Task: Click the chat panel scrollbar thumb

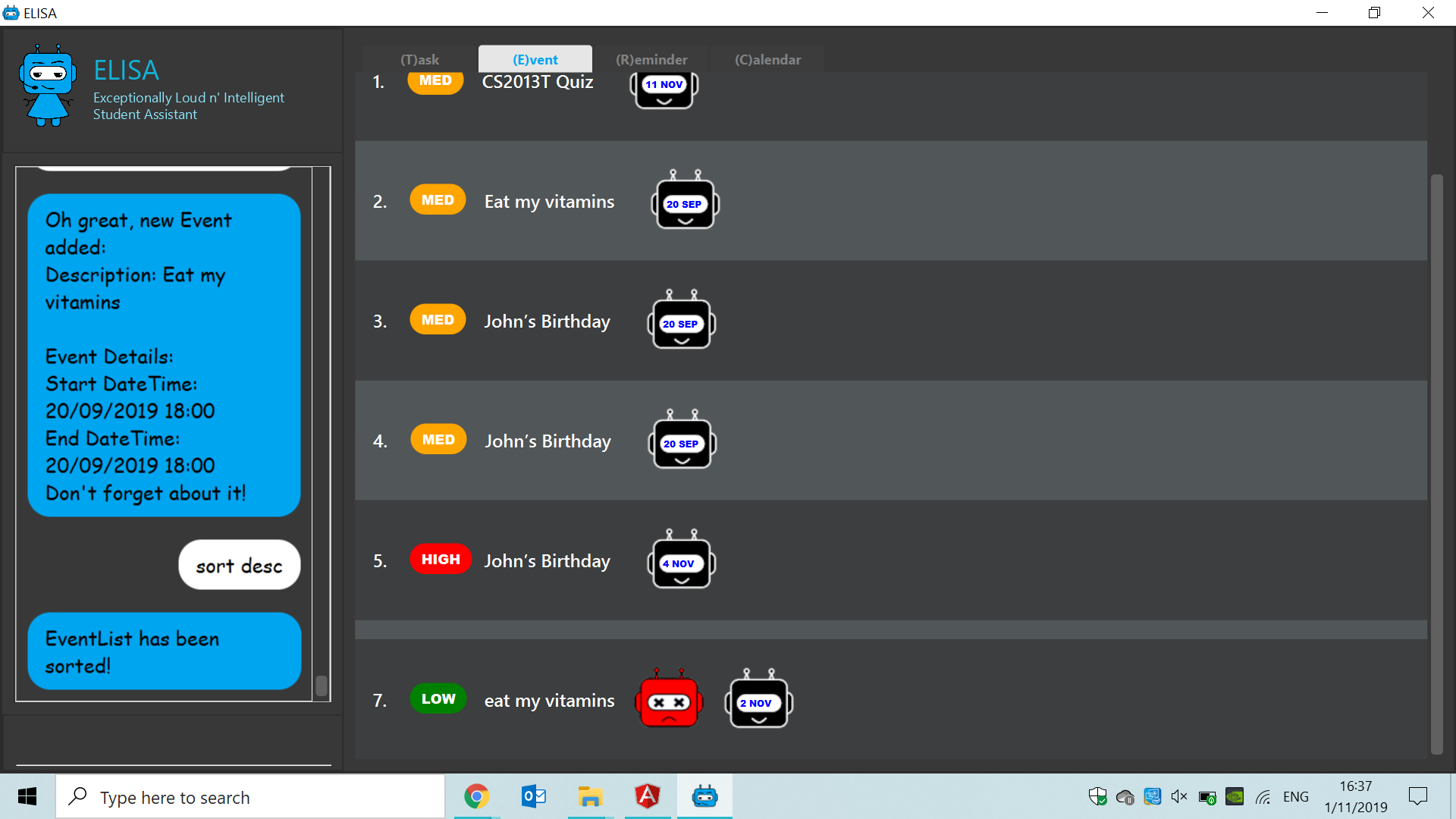Action: (x=322, y=686)
